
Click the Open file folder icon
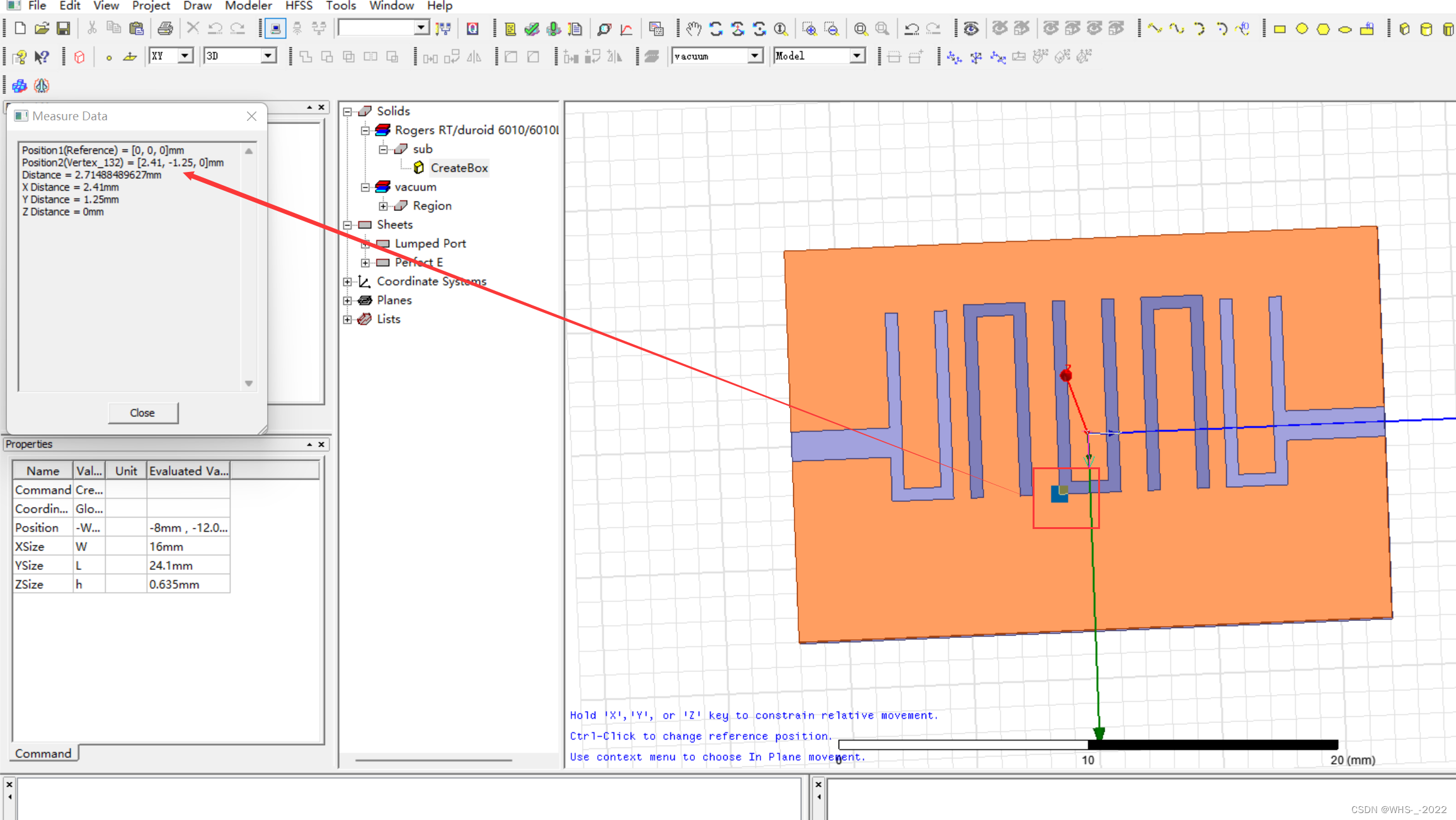[42, 28]
